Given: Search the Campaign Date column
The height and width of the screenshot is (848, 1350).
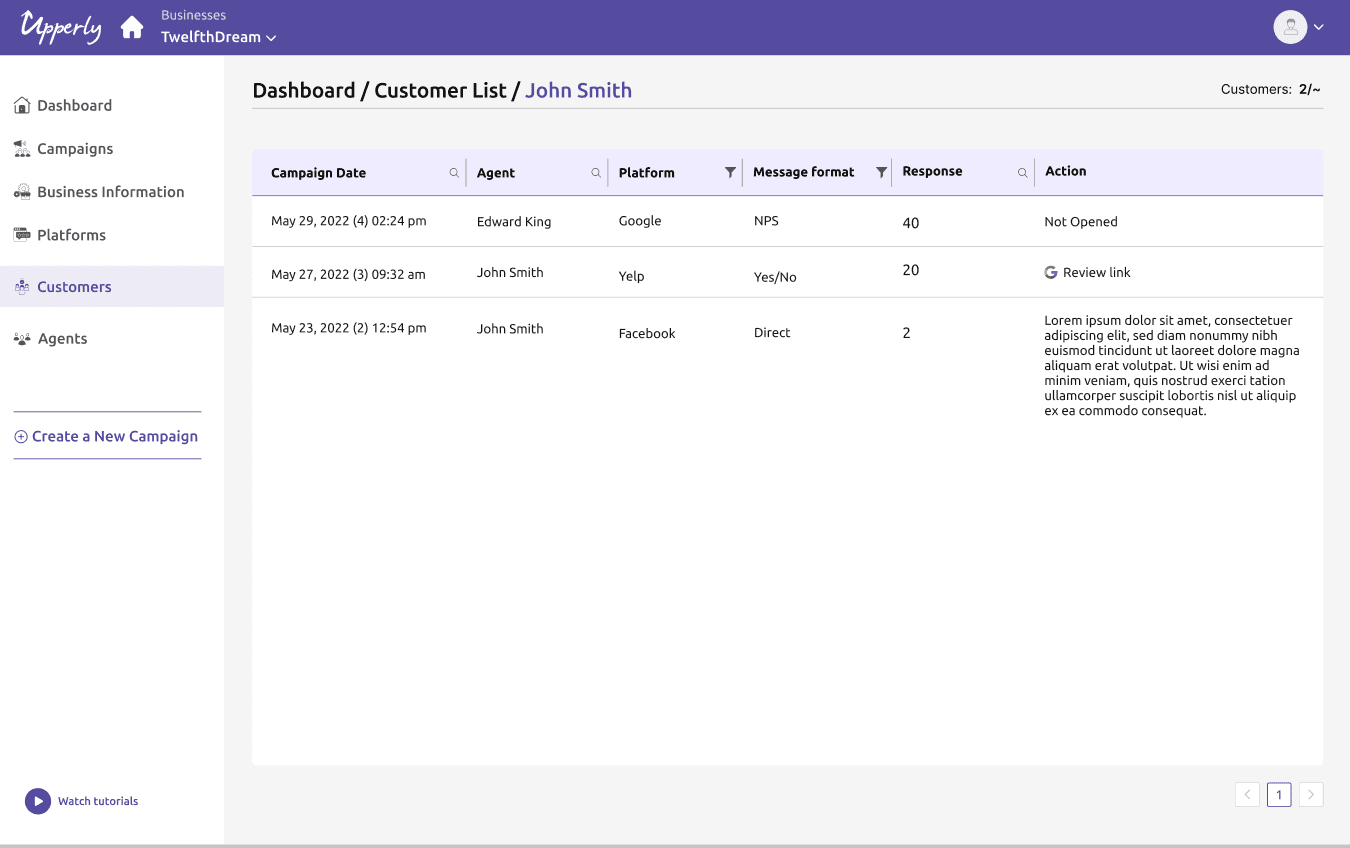Looking at the screenshot, I should pos(454,173).
